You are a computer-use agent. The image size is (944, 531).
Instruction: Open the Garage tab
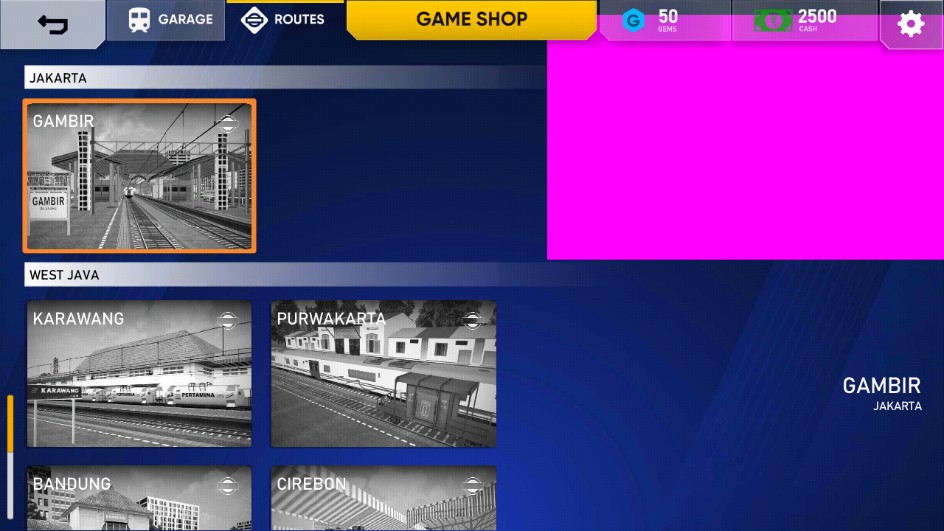click(167, 20)
